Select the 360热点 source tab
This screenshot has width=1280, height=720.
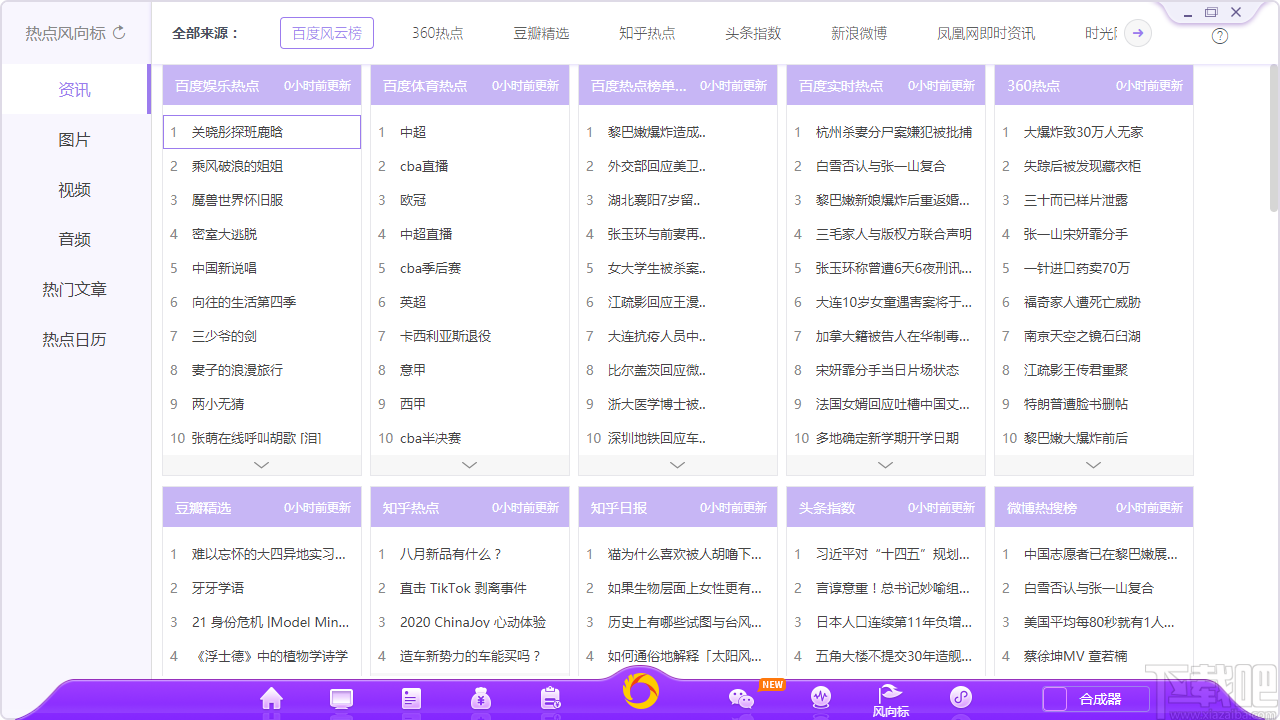pyautogui.click(x=438, y=33)
